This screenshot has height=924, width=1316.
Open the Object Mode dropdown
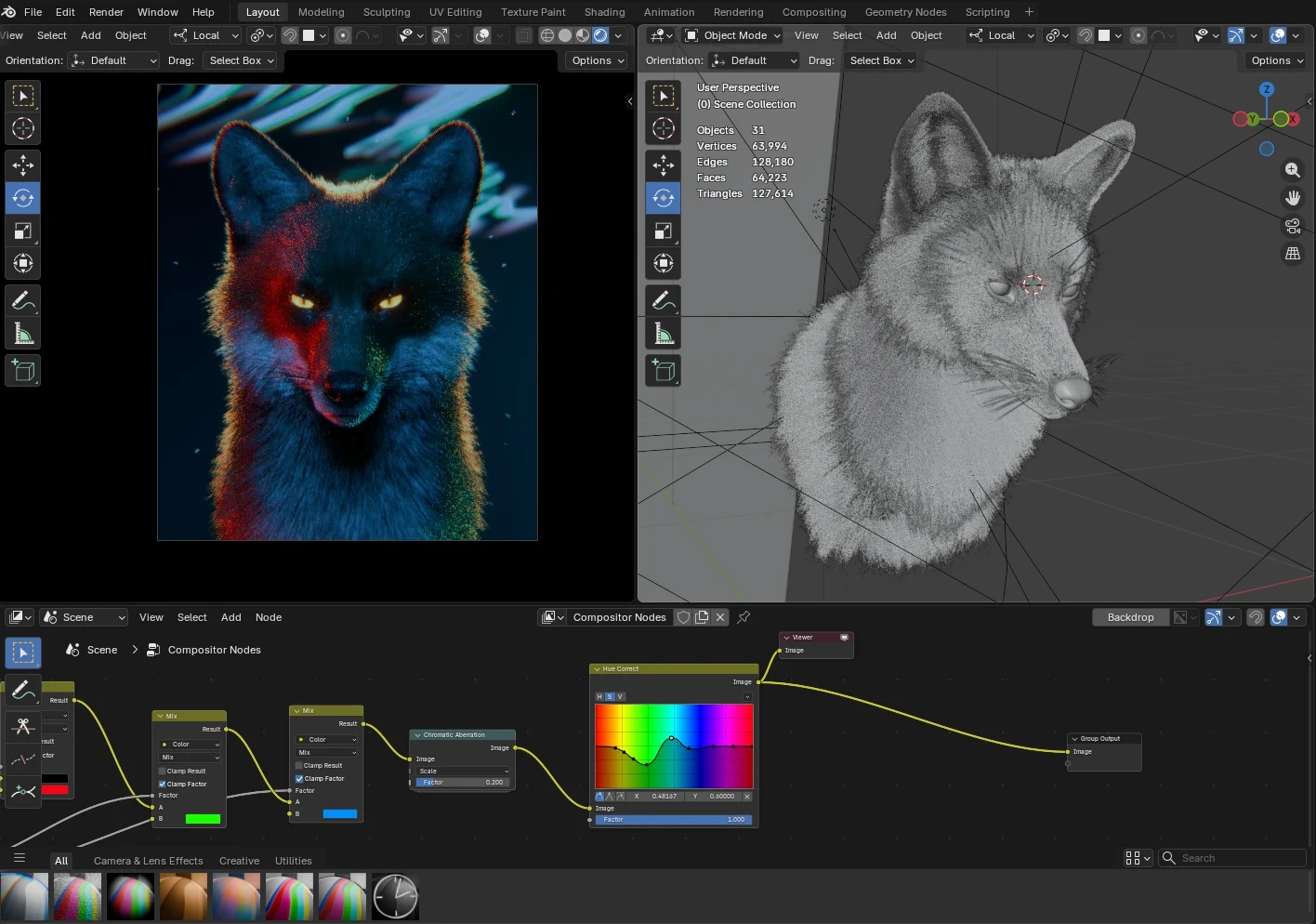tap(733, 35)
